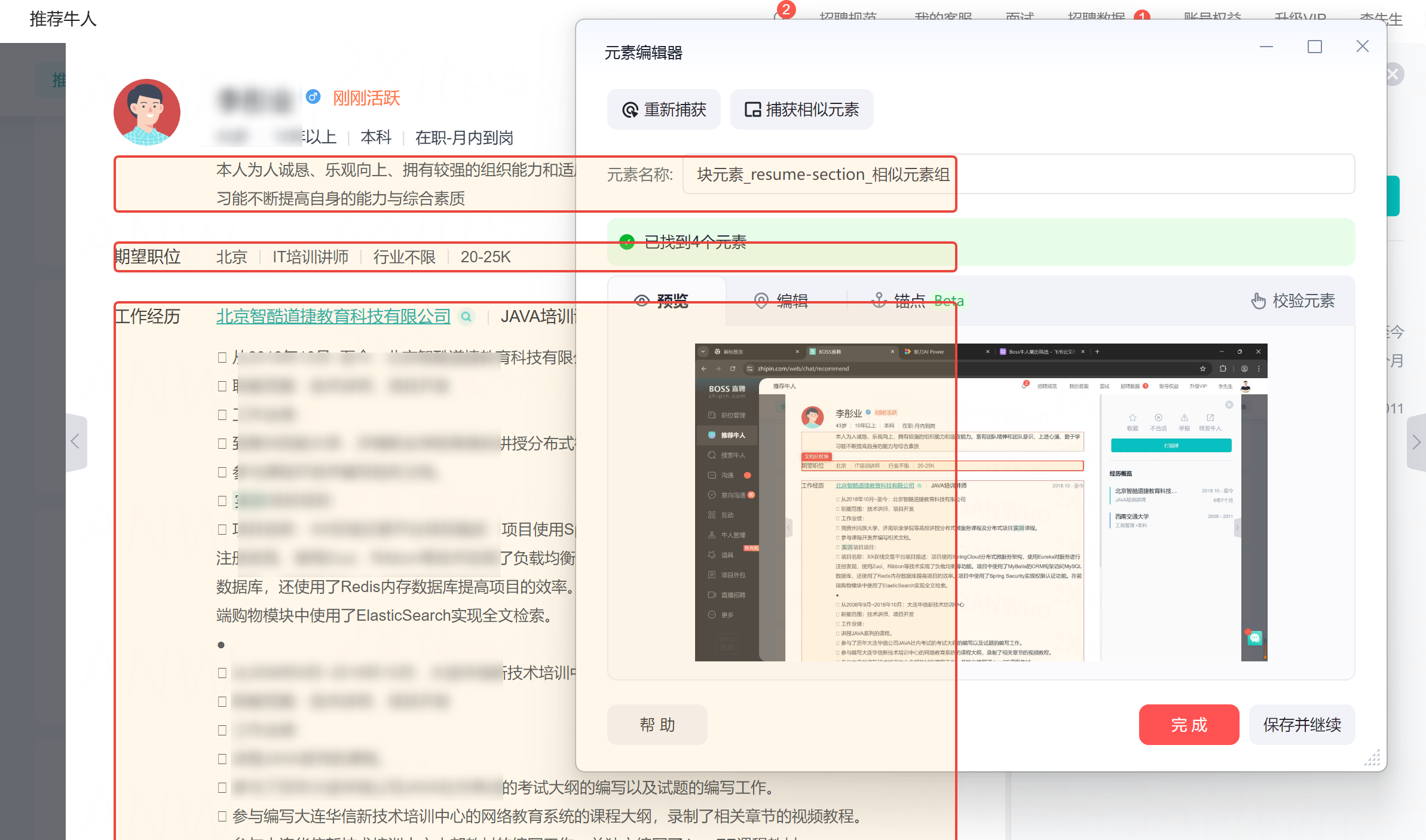Image resolution: width=1426 pixels, height=840 pixels.
Task: Open the 帮助 help button
Action: (657, 725)
